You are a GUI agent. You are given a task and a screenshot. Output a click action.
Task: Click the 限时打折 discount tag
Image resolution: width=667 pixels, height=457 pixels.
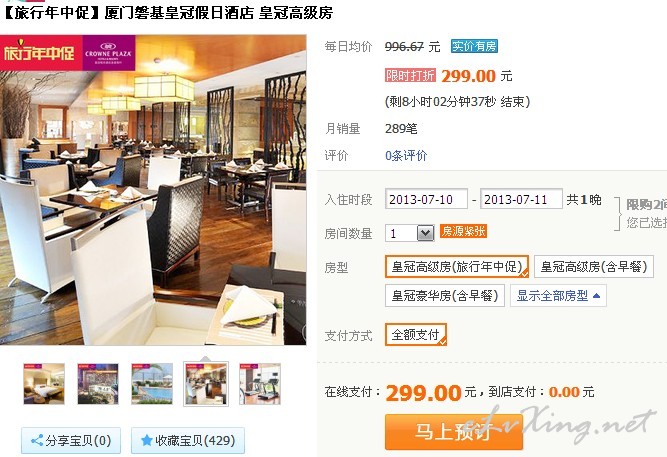pos(410,75)
